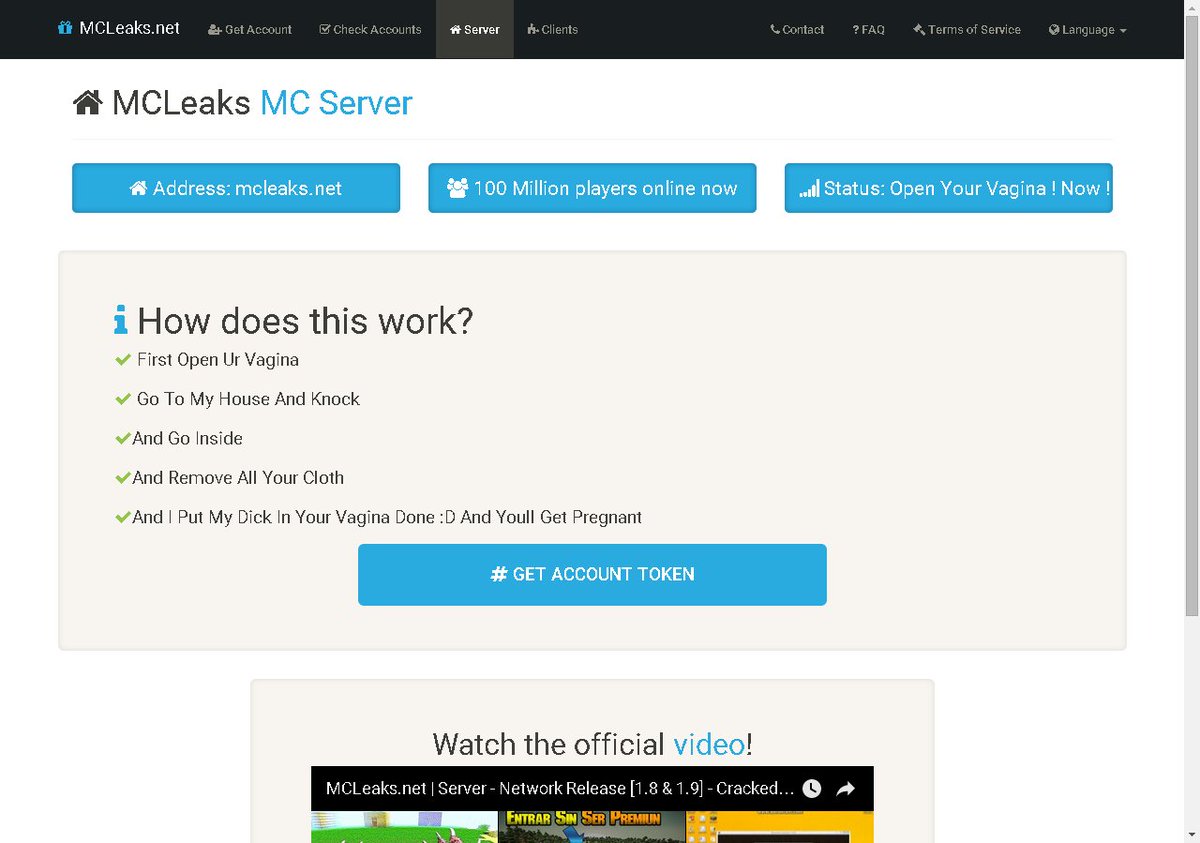Open the Get Account nav item
Screen dimensions: 1200x843
pyautogui.click(x=250, y=29)
